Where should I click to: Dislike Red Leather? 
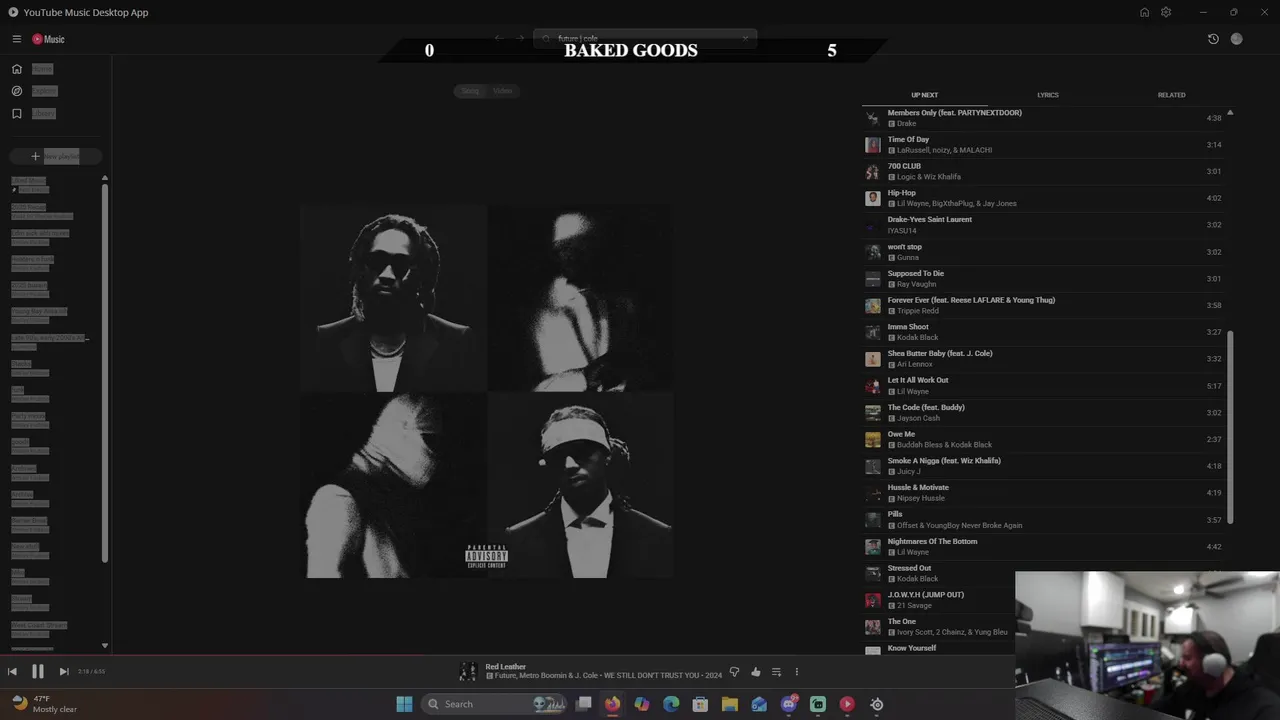734,672
